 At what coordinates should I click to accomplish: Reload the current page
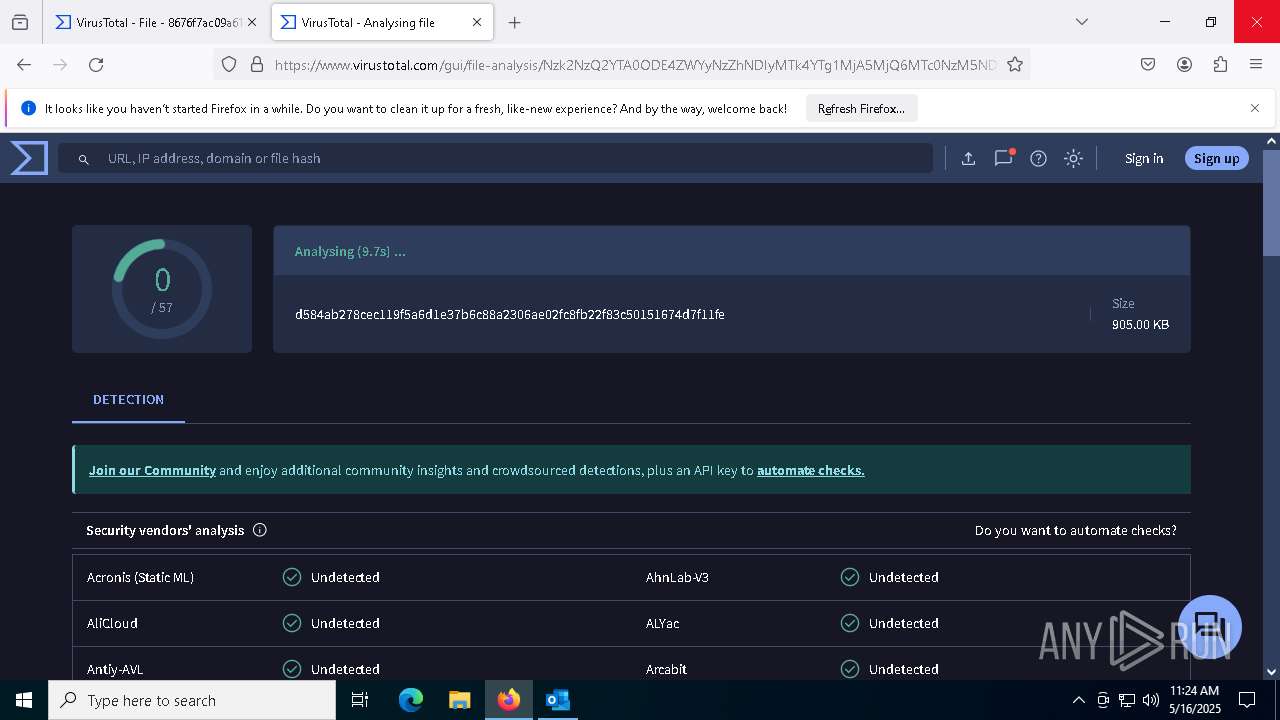pyautogui.click(x=96, y=64)
